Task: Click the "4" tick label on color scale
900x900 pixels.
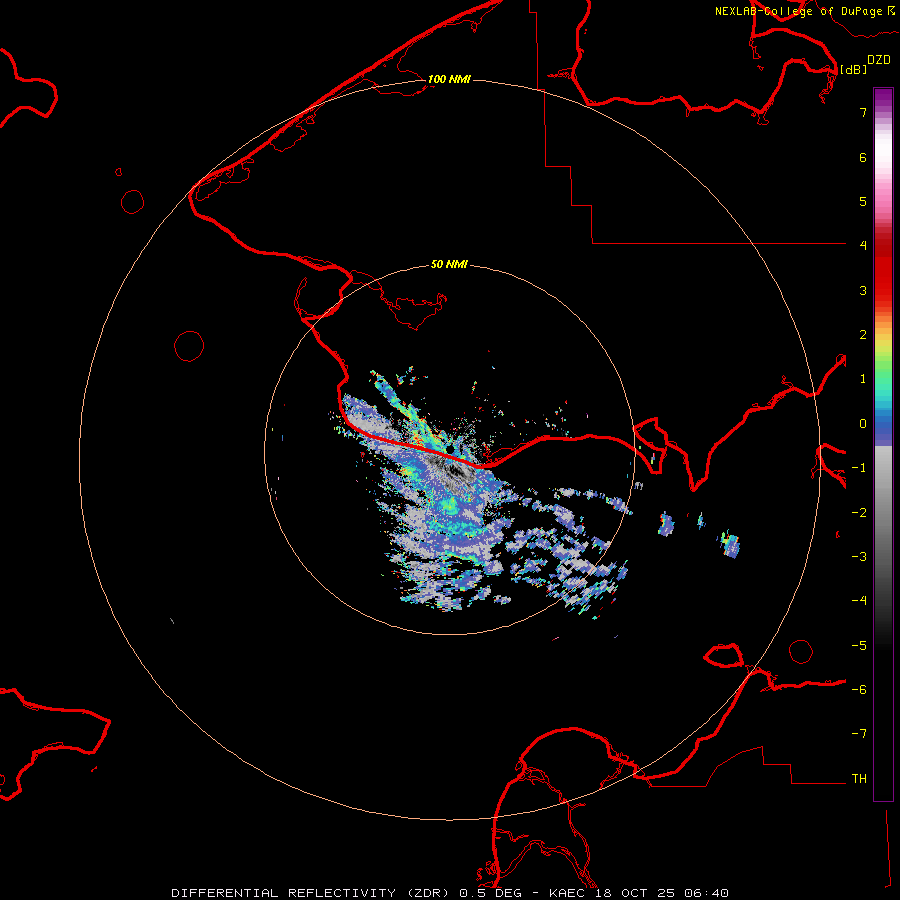Action: [863, 246]
